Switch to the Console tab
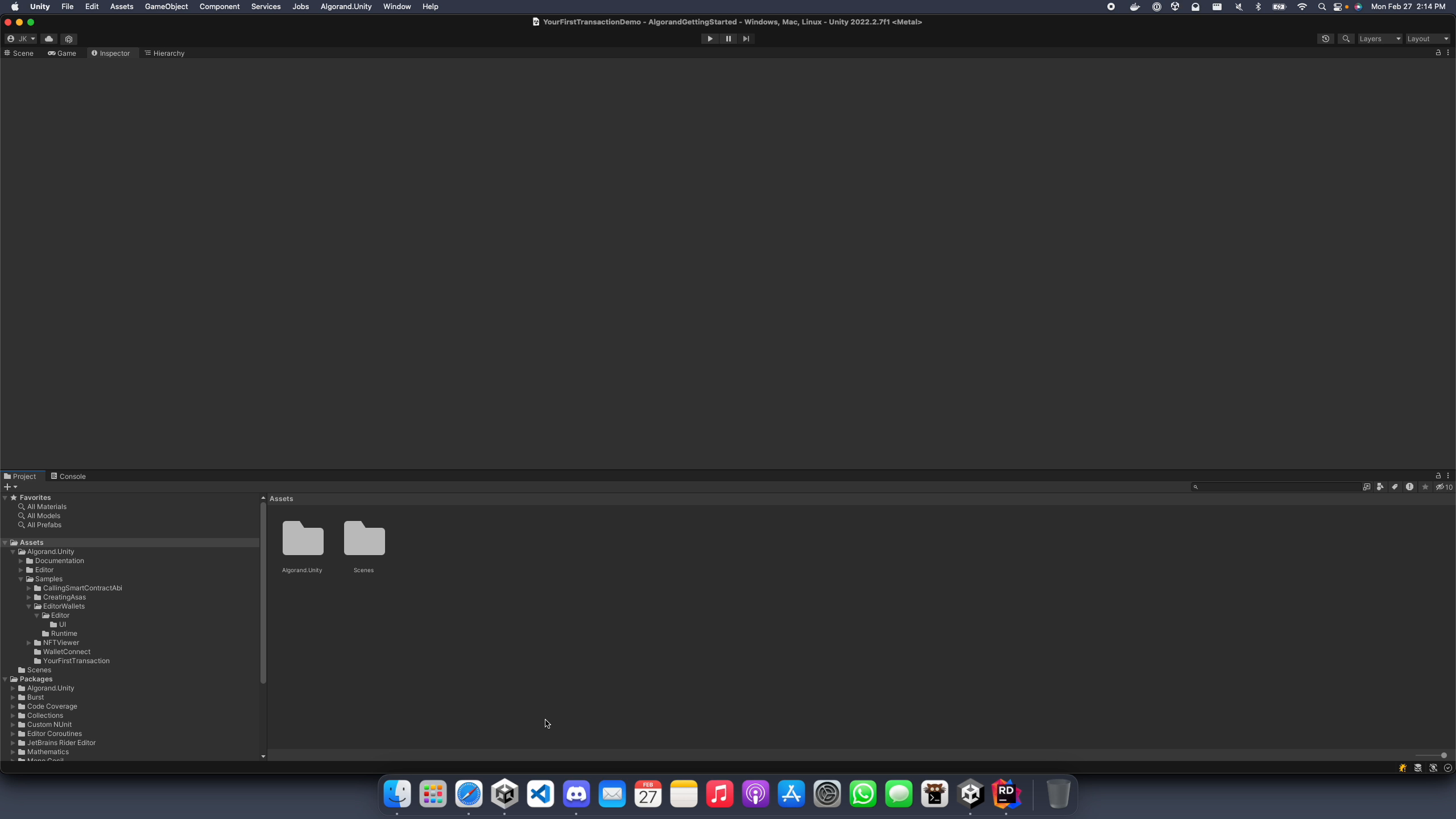This screenshot has width=1456, height=819. coord(68,476)
